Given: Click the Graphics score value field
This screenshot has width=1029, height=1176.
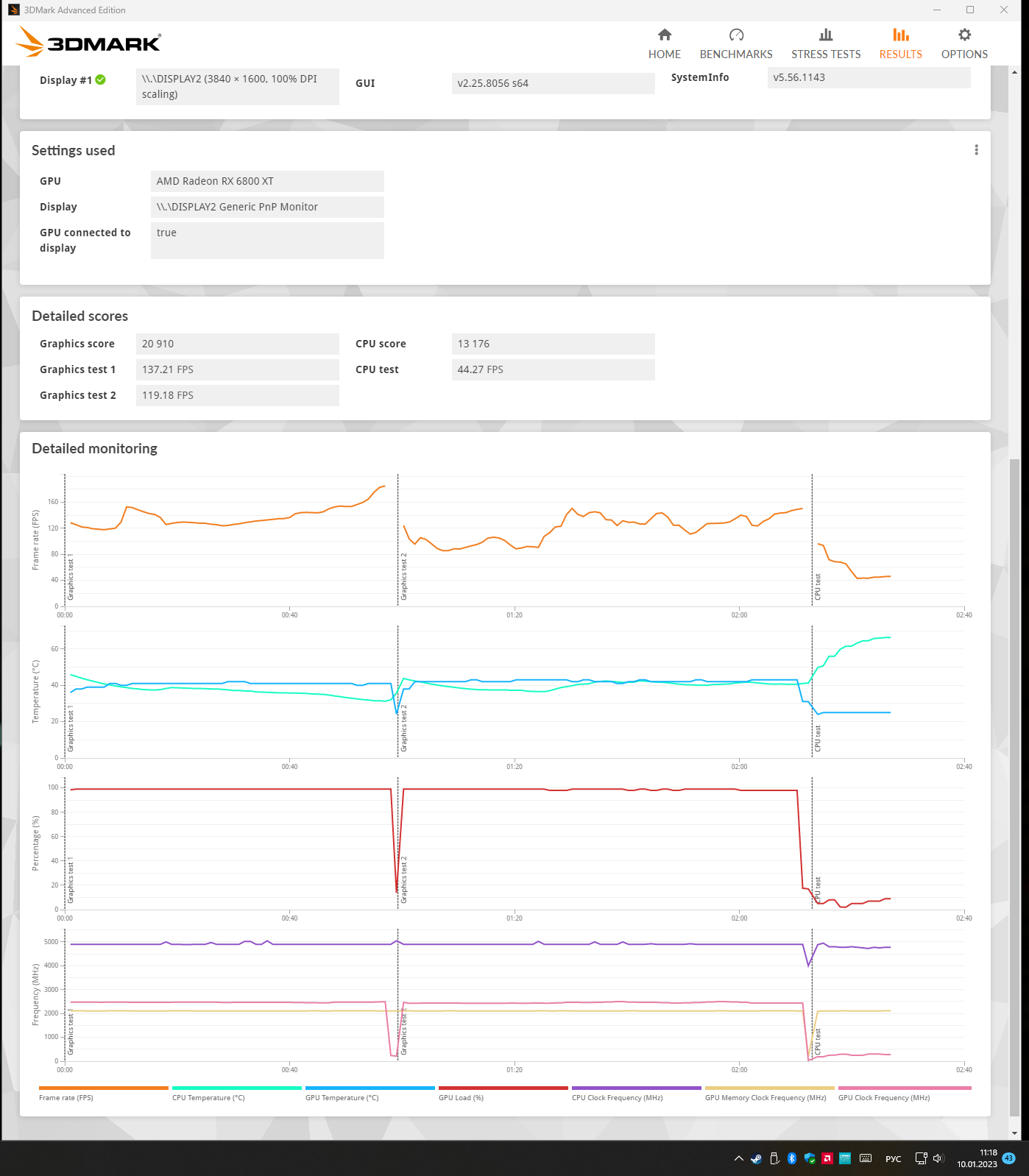Looking at the screenshot, I should pyautogui.click(x=238, y=344).
